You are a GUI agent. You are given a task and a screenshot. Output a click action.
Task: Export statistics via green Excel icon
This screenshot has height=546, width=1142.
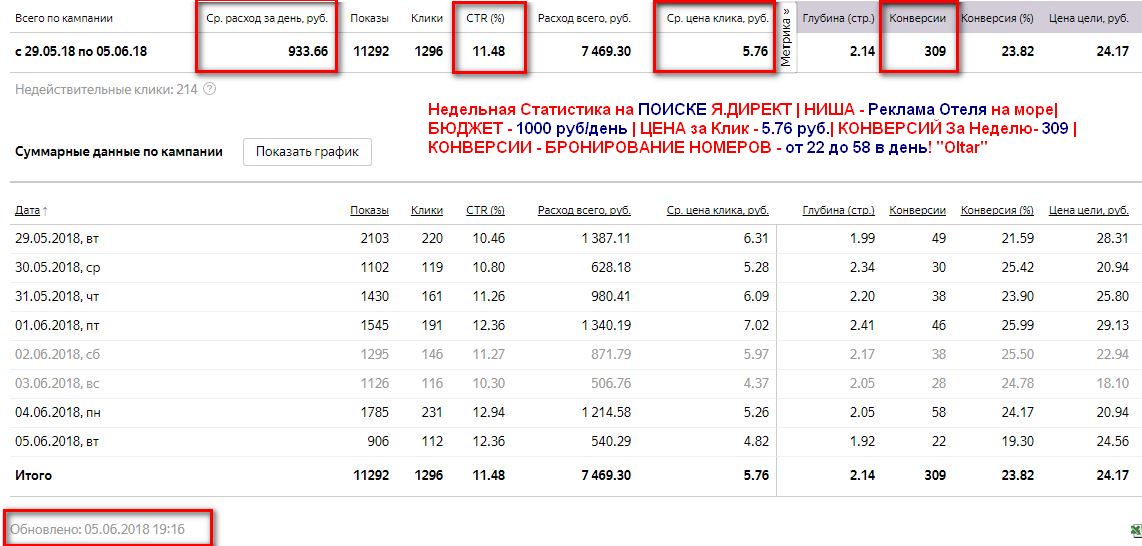[x=1136, y=530]
